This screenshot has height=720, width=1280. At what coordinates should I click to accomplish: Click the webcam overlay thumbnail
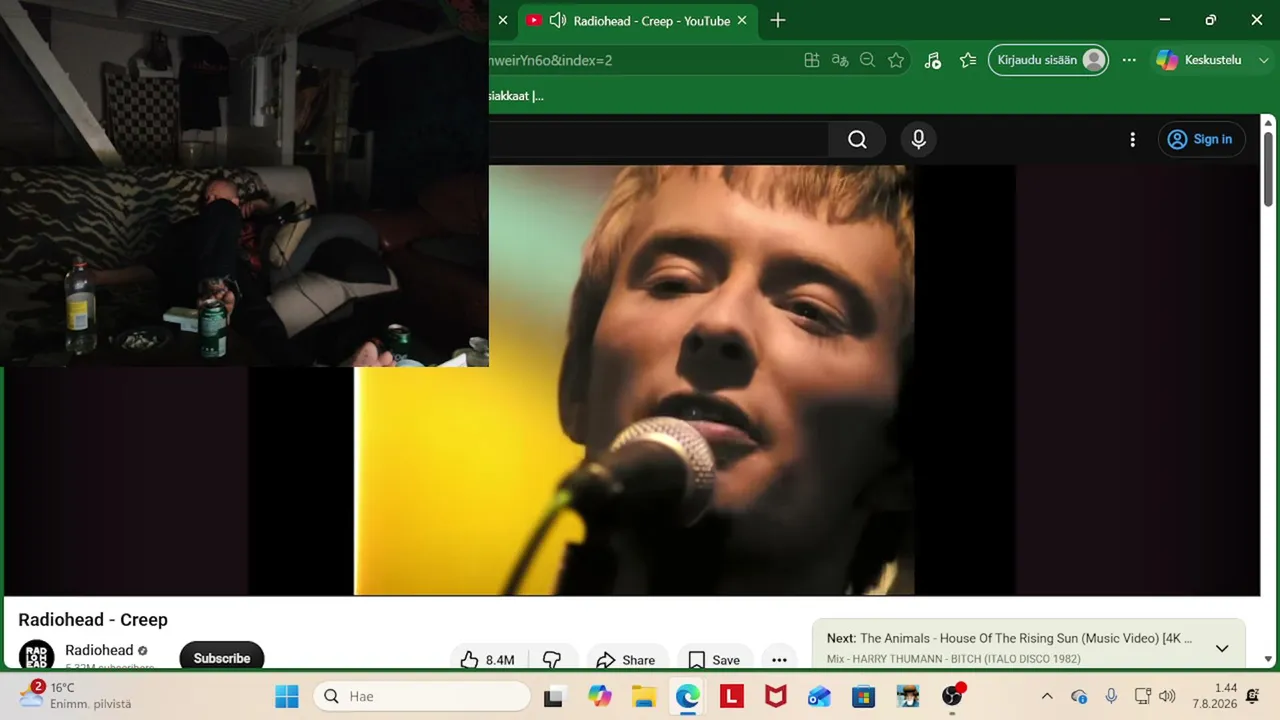tap(244, 183)
